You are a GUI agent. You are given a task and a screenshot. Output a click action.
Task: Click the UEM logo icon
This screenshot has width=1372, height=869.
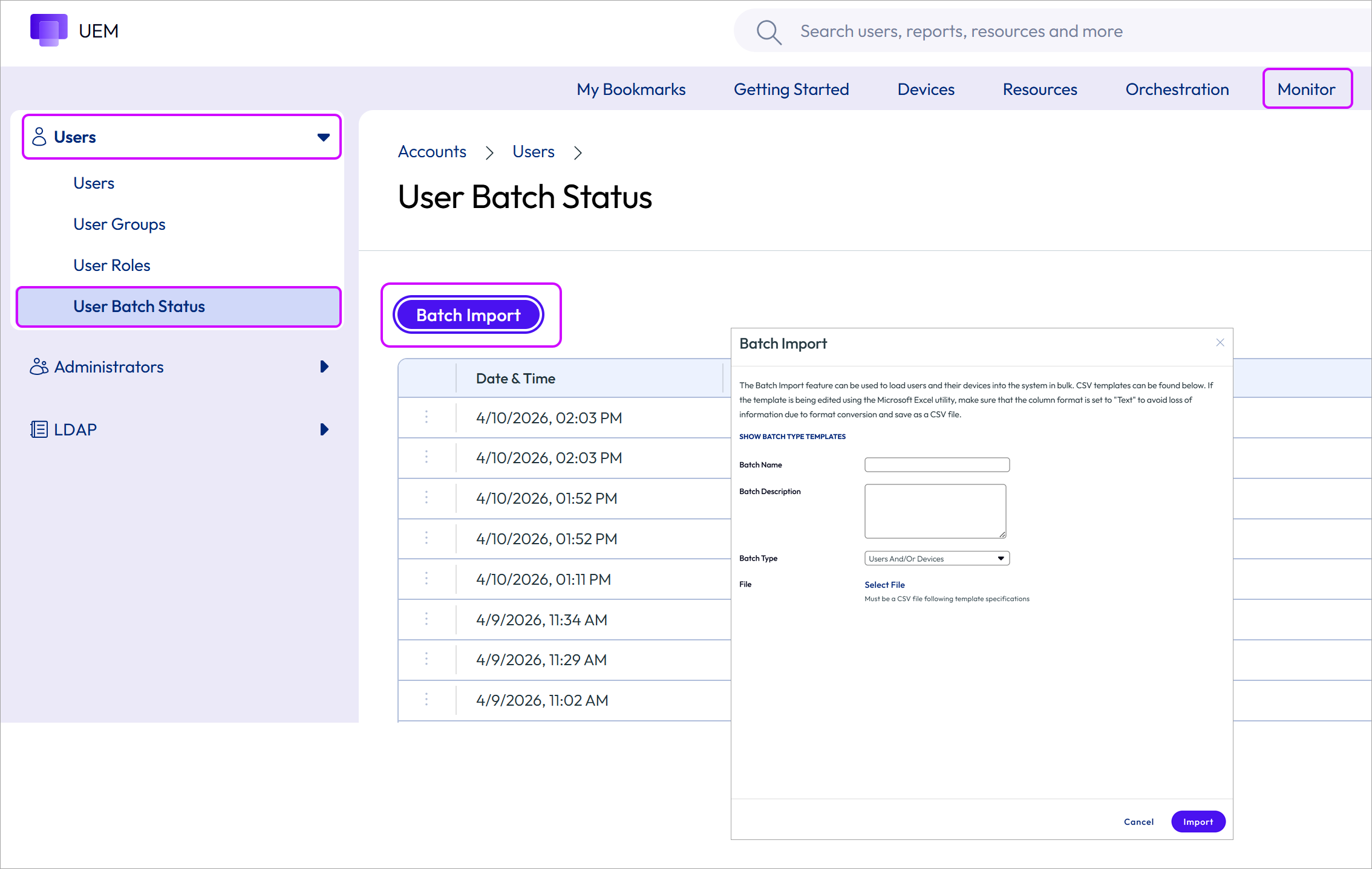pos(48,30)
